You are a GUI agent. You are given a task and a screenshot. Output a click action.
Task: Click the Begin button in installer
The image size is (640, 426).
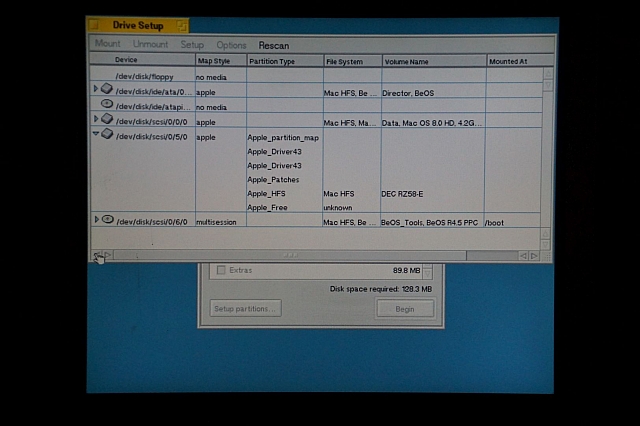point(405,309)
